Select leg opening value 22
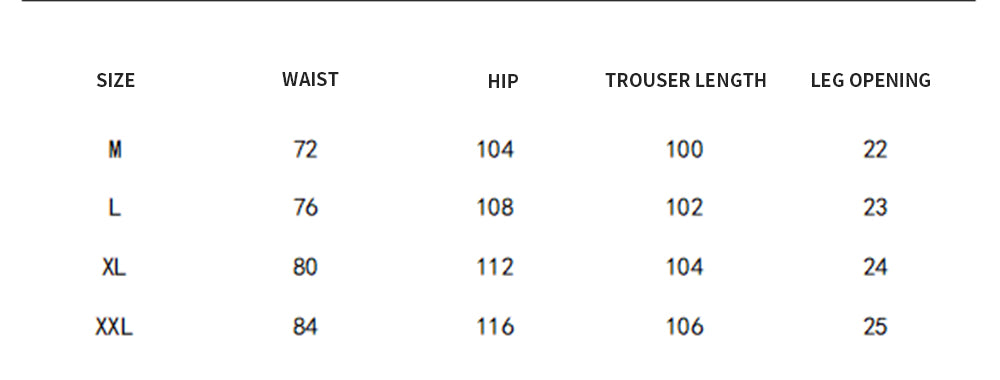The height and width of the screenshot is (380, 1000). [x=875, y=149]
